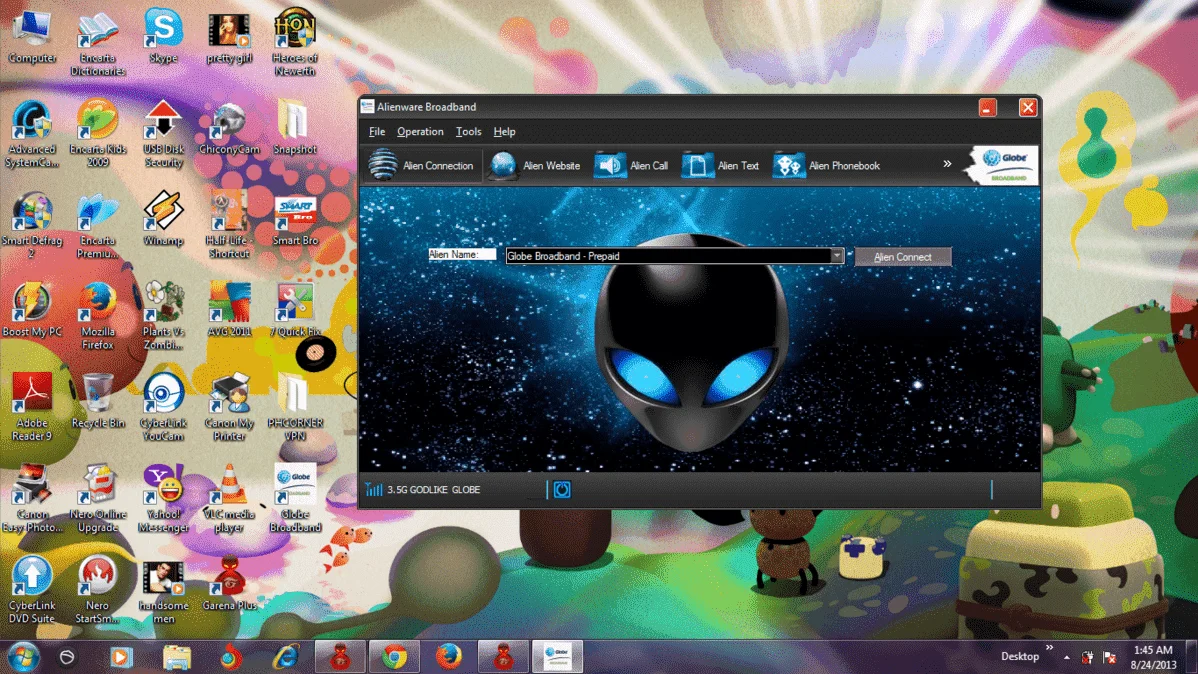The height and width of the screenshot is (674, 1198).
Task: Click the Windows Start button
Action: [x=23, y=656]
